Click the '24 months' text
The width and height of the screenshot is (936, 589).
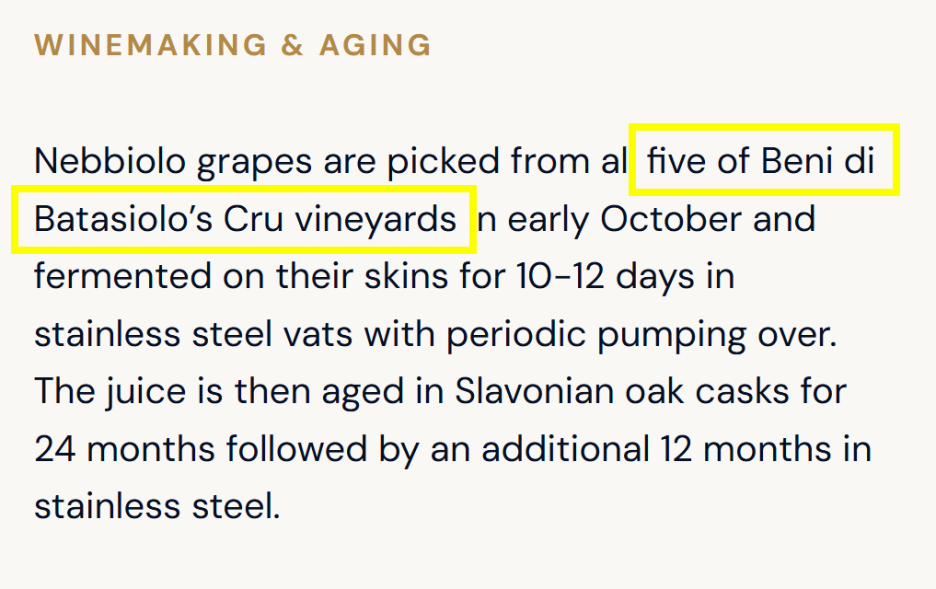click(x=124, y=449)
